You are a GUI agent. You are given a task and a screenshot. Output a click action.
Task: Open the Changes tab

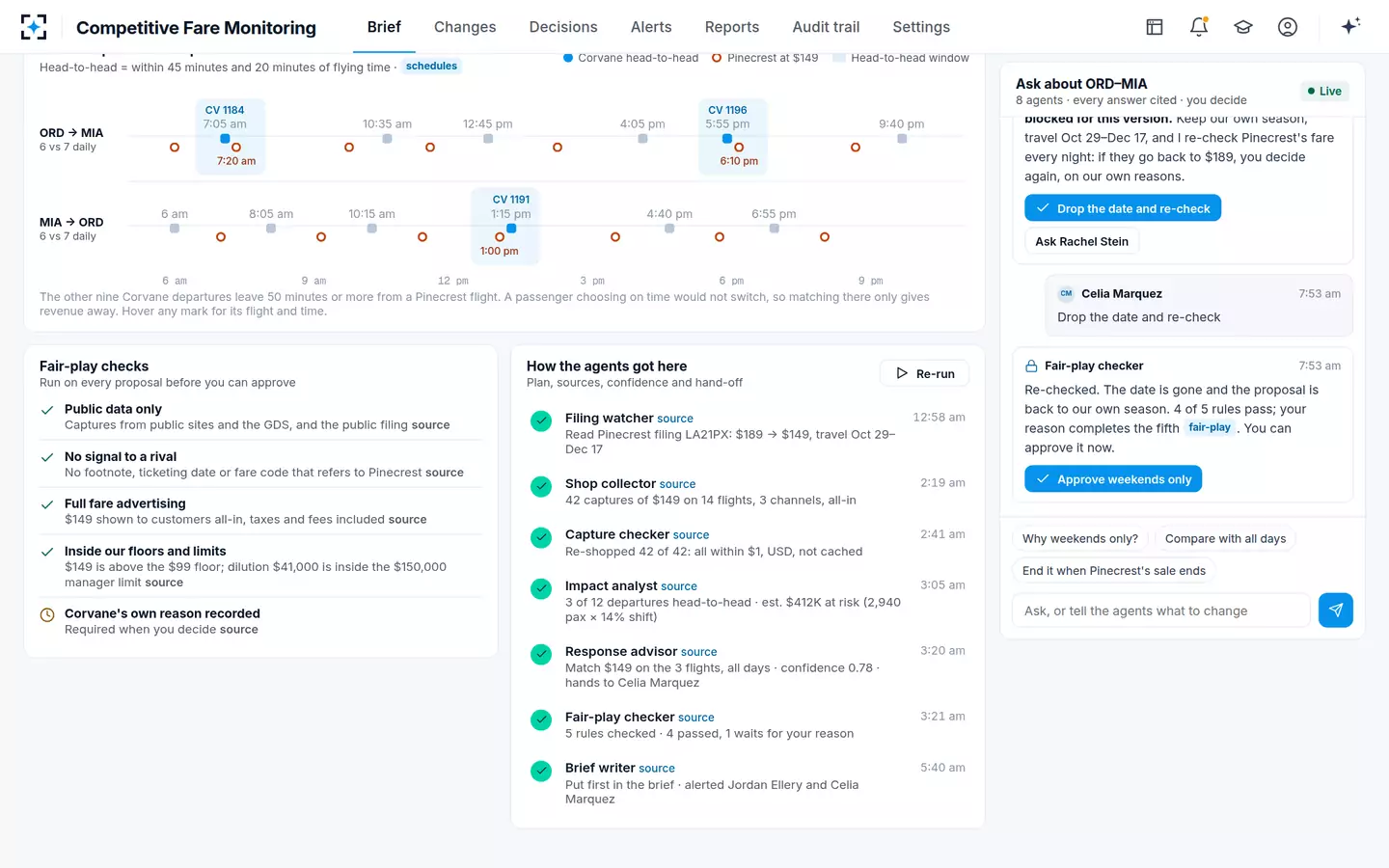465,27
